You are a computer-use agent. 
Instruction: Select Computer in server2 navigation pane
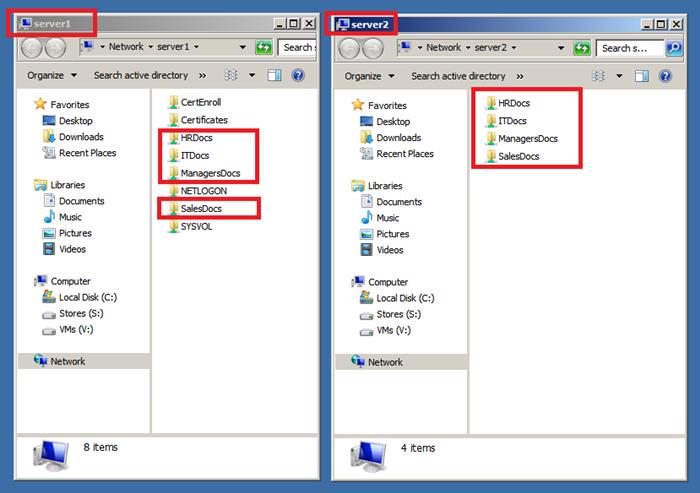(380, 282)
